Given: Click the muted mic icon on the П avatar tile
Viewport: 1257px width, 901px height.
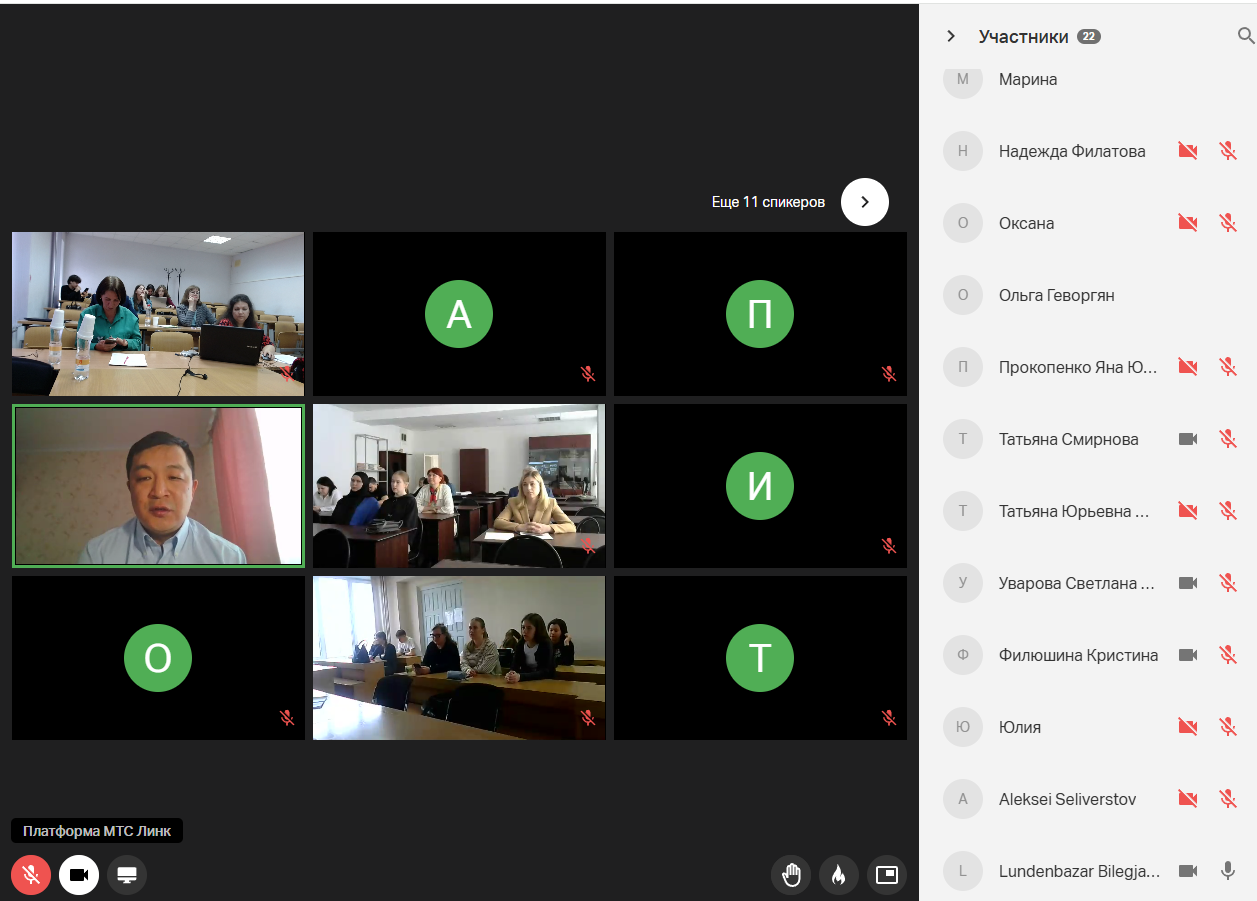Looking at the screenshot, I should [x=889, y=374].
